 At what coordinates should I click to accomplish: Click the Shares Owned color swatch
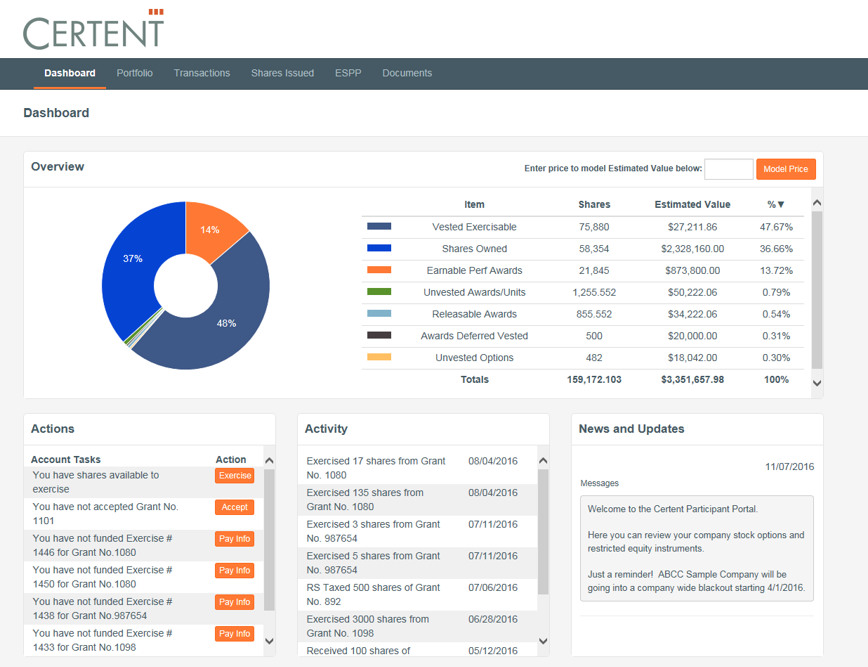(379, 248)
